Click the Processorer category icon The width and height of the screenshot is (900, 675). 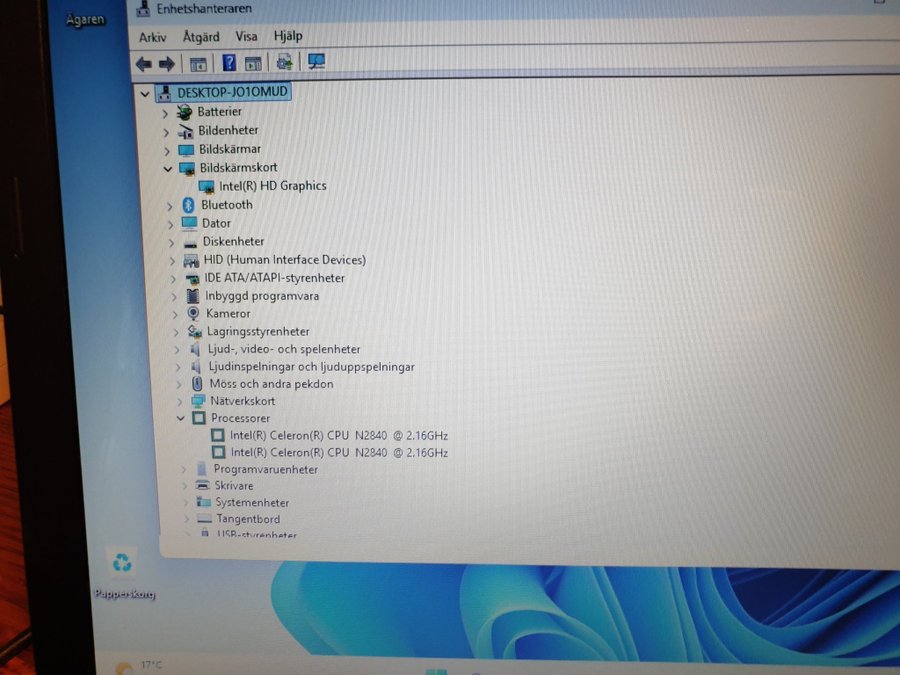[x=199, y=418]
